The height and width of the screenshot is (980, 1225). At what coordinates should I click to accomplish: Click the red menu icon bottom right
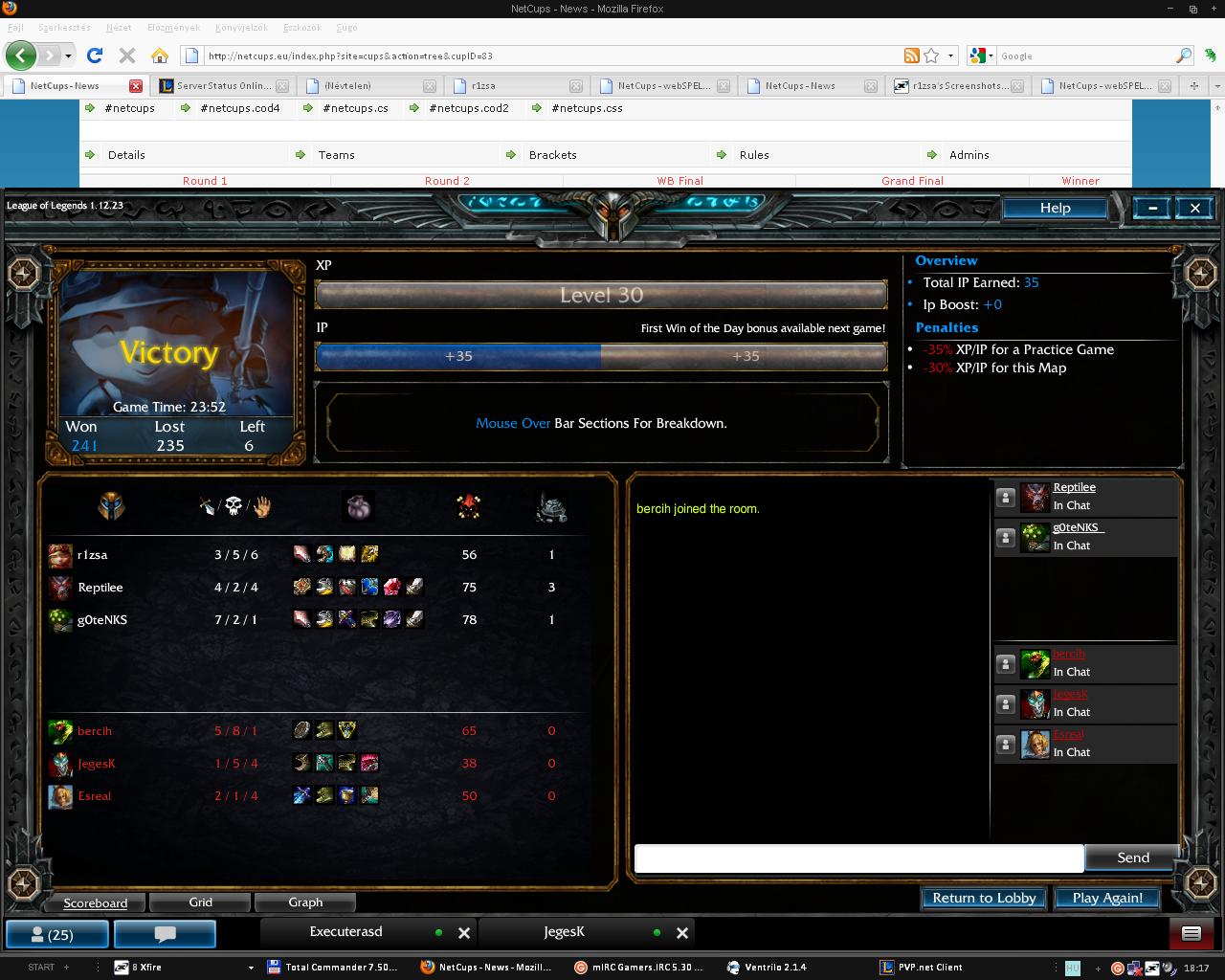coord(1191,933)
